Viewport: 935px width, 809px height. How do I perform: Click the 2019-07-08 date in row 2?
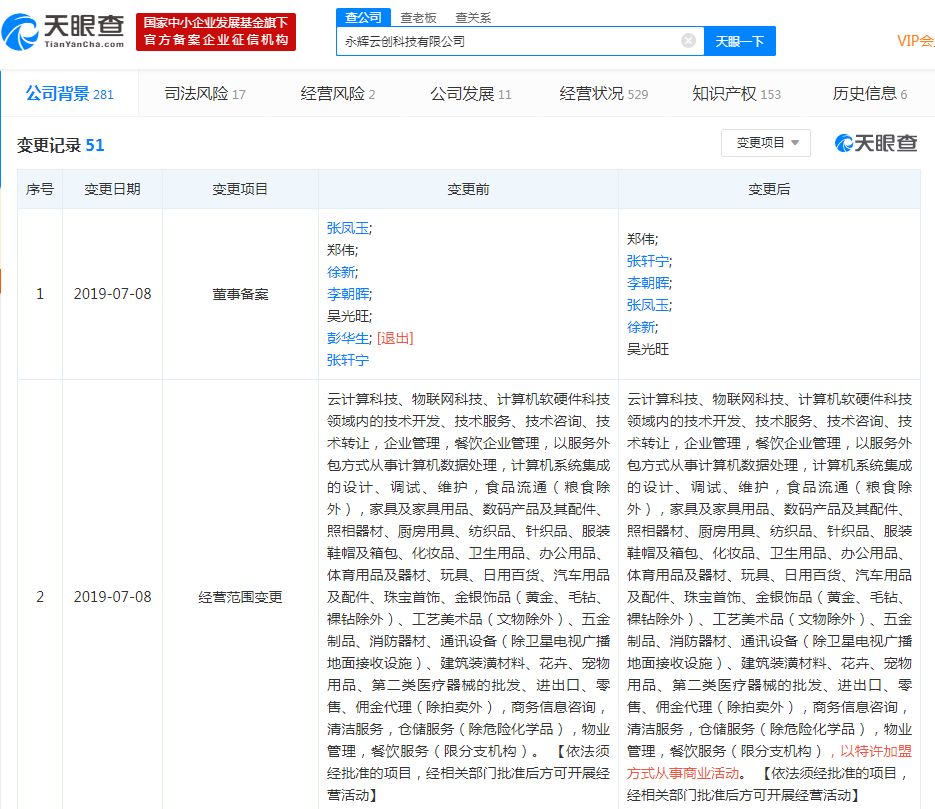point(112,597)
